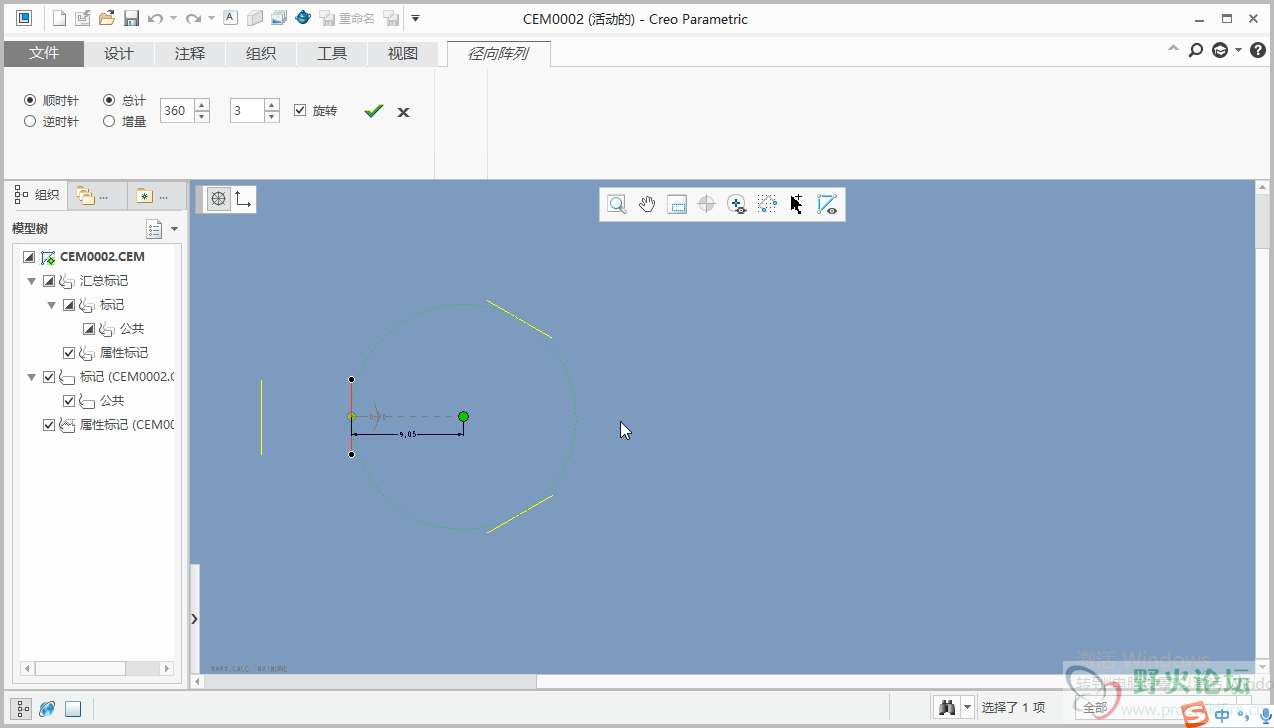1274x728 pixels.
Task: Click the tree view icon in bottom-left status bar
Action: [22, 709]
